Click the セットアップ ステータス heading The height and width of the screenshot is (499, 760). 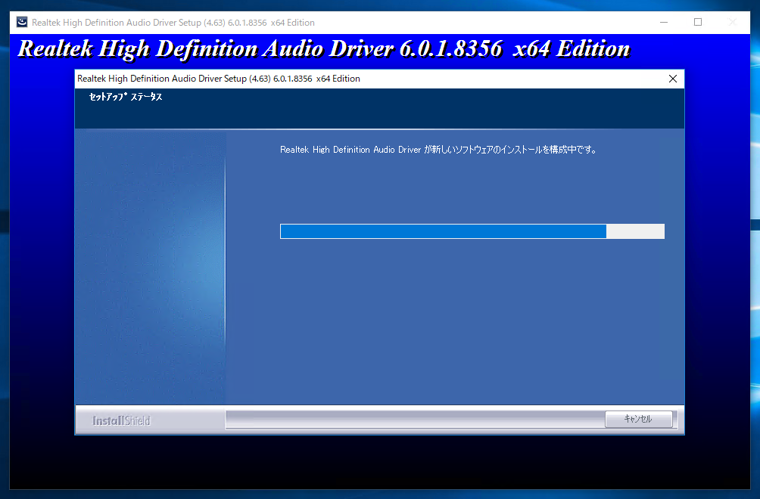click(126, 97)
